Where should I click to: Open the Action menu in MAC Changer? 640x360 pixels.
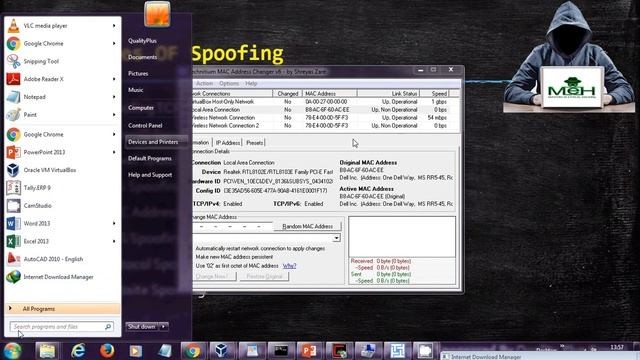tap(204, 83)
